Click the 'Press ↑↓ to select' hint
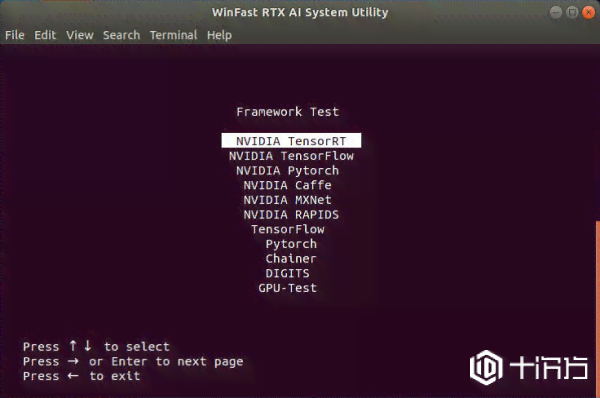This screenshot has width=600, height=398. [96, 346]
